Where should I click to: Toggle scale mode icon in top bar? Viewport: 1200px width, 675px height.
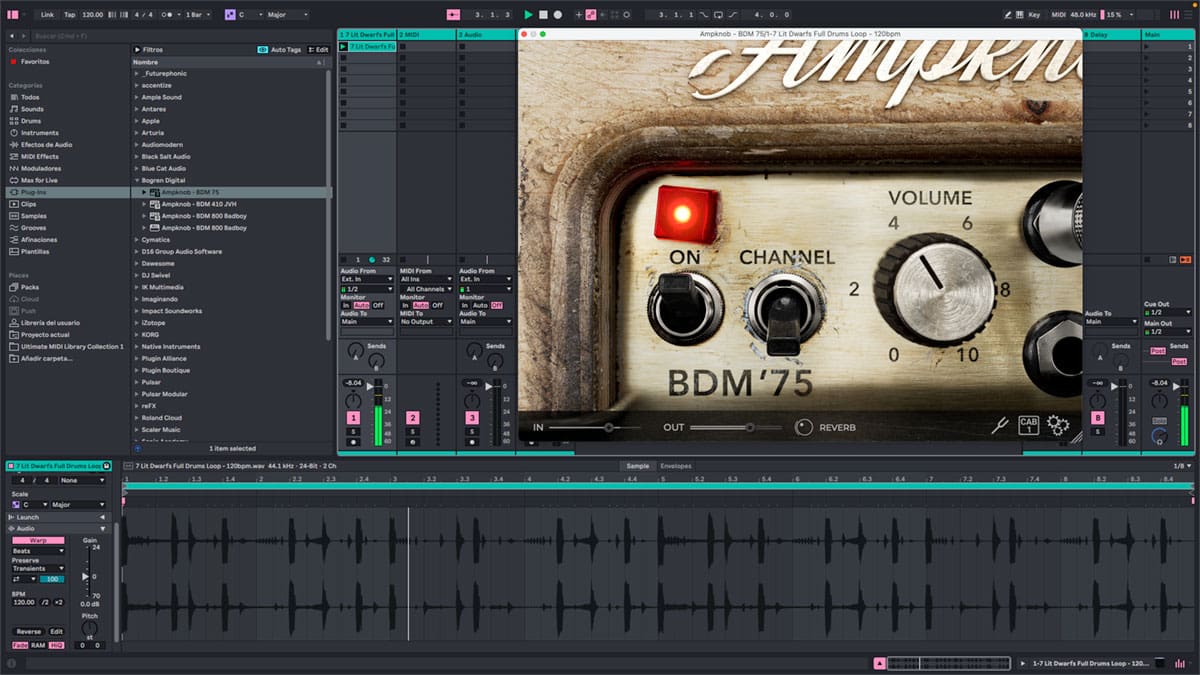click(230, 15)
